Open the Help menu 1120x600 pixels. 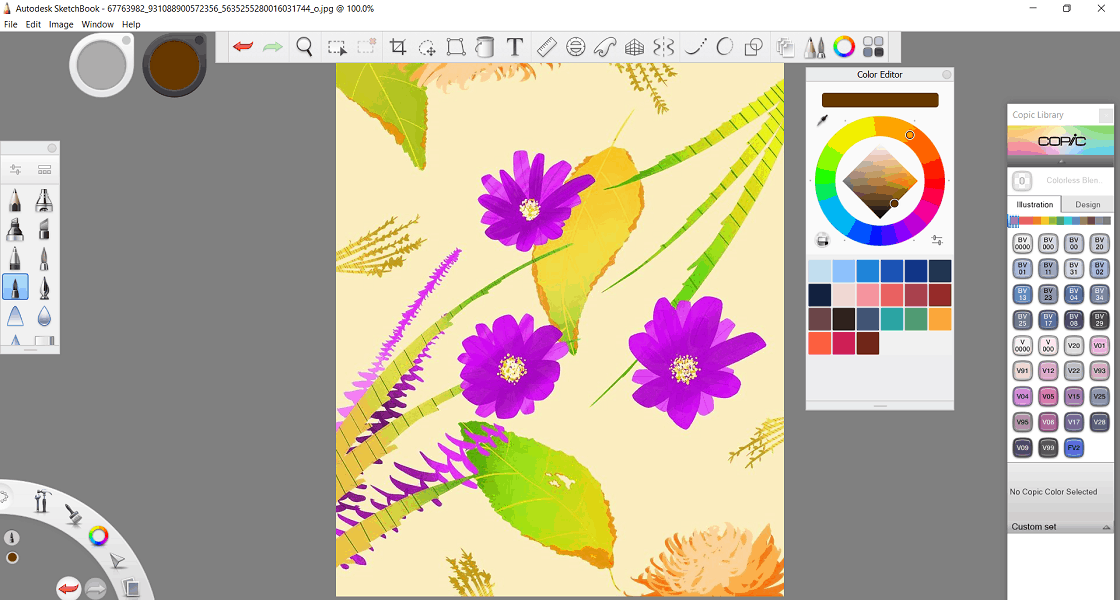click(x=131, y=24)
